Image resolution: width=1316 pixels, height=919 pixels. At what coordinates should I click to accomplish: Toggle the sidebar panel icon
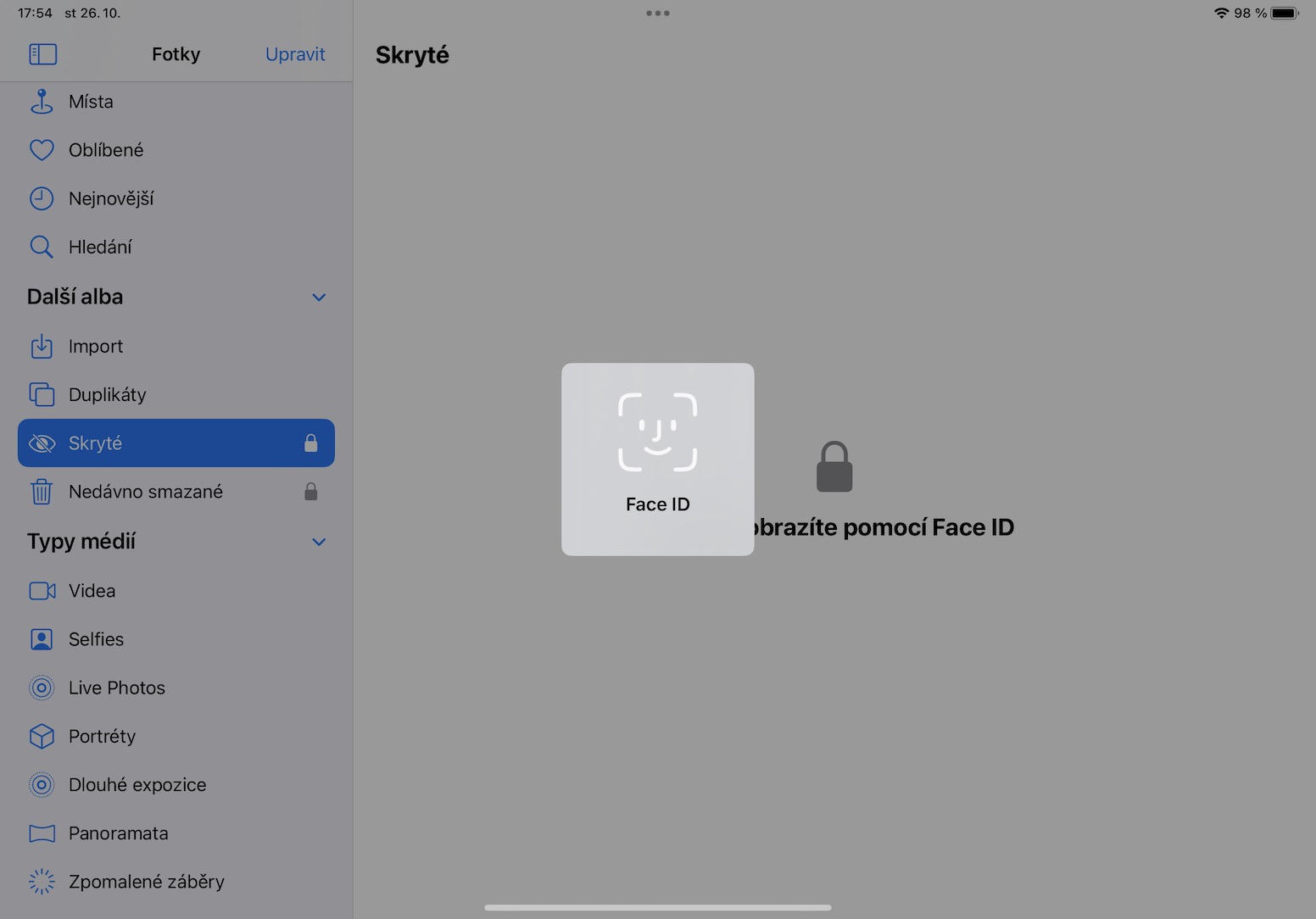coord(42,54)
